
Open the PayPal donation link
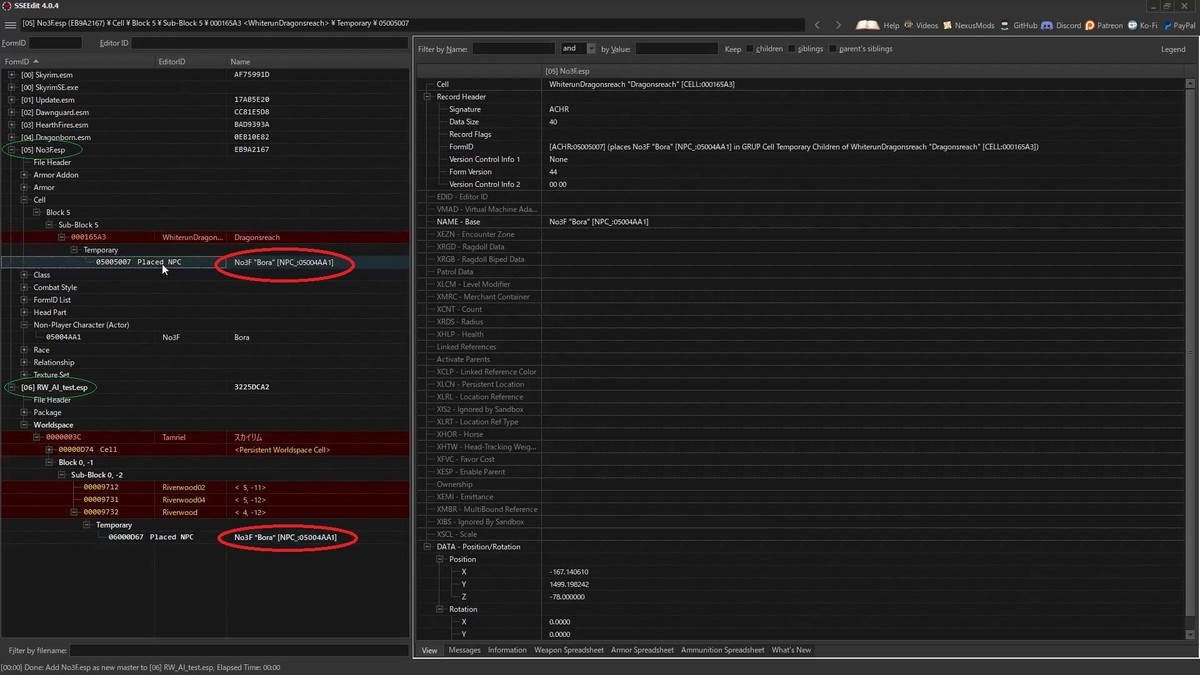[x=1179, y=25]
